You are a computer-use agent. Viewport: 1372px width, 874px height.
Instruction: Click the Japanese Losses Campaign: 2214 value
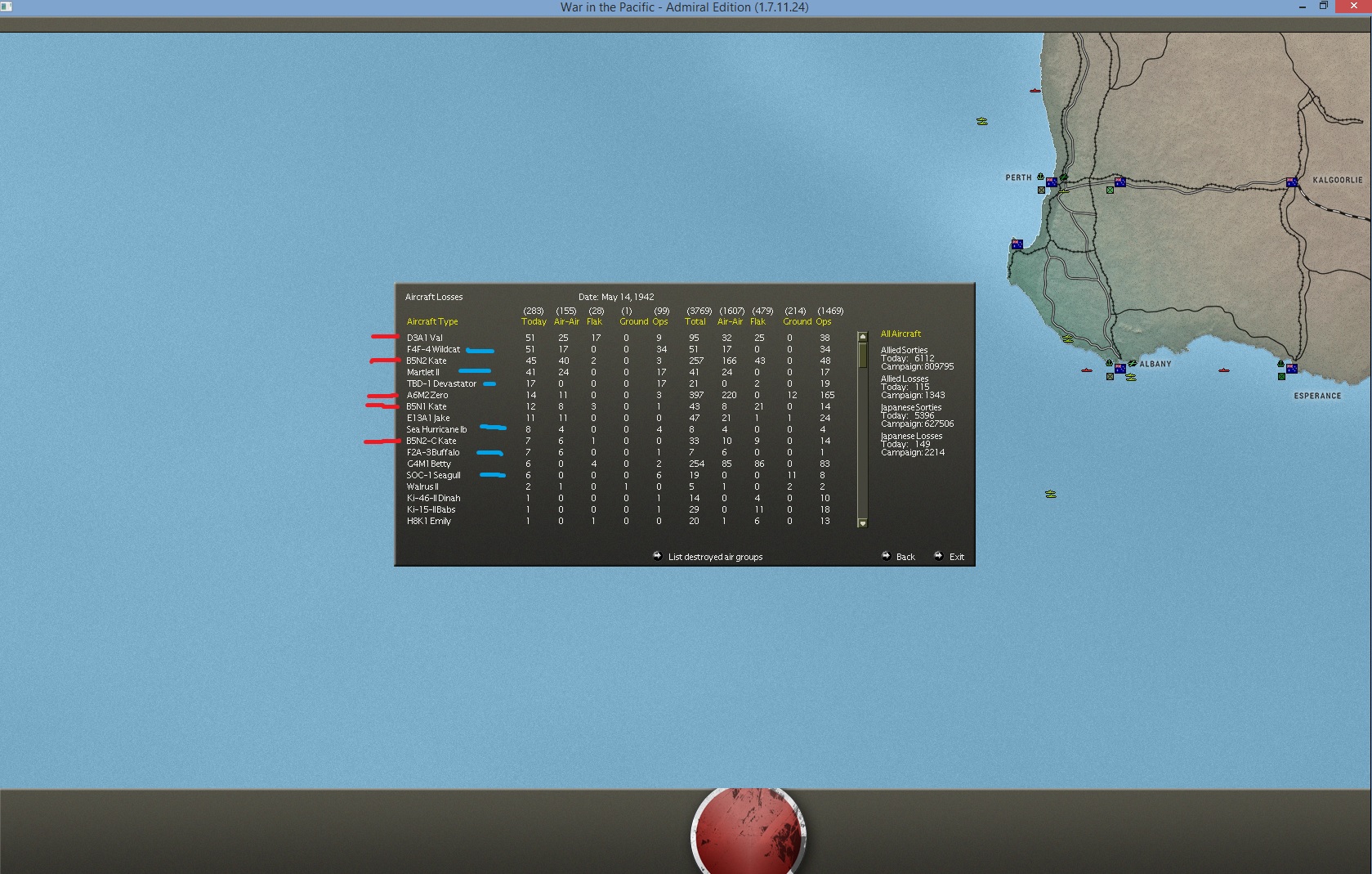pos(913,452)
